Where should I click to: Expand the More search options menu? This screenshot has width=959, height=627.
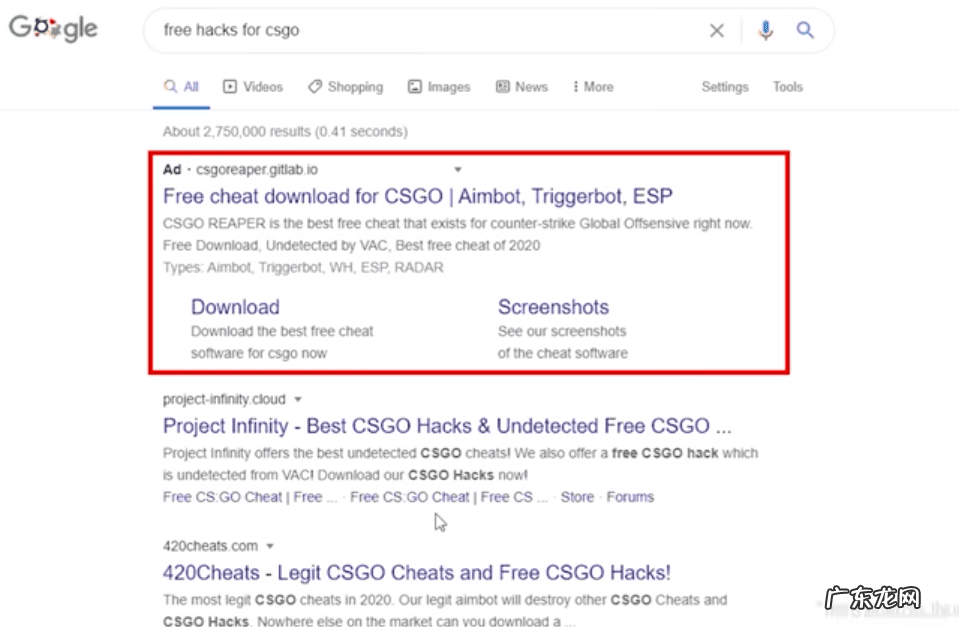pos(593,87)
